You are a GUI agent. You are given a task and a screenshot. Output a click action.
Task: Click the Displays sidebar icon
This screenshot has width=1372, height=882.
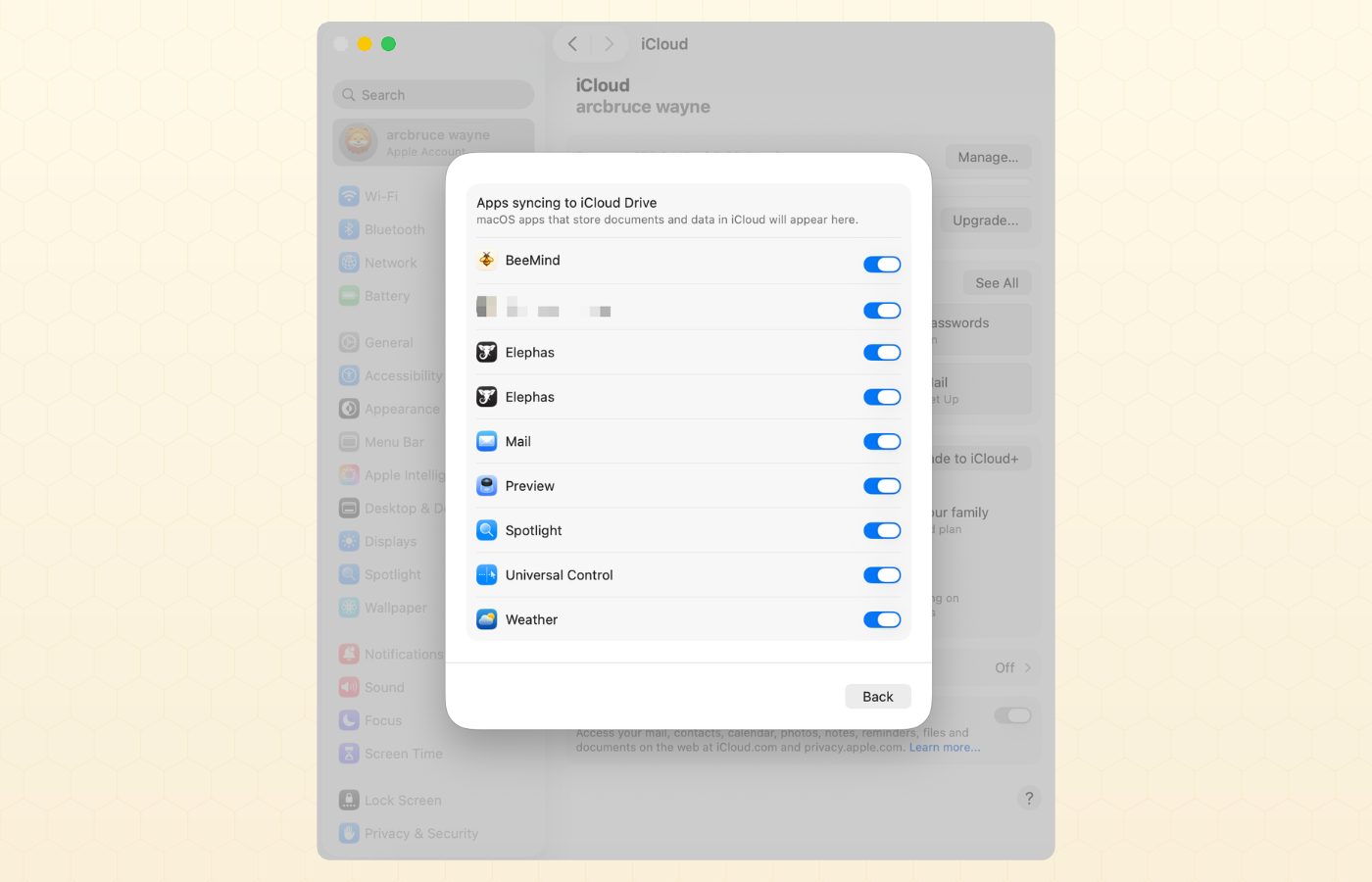[349, 541]
